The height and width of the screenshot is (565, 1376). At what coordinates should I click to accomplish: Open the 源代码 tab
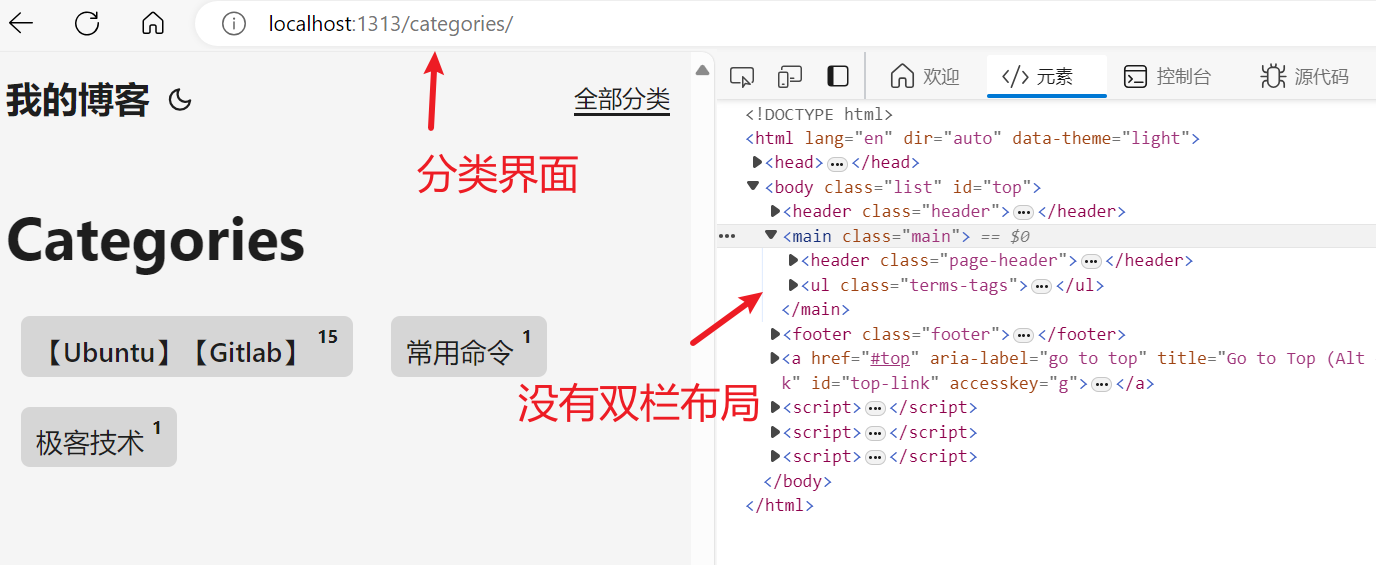[1305, 76]
